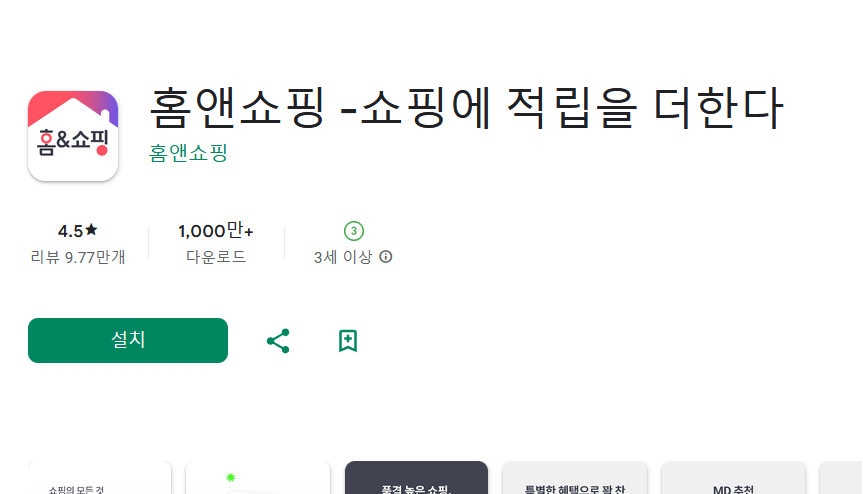Open content rating info icon

(x=386, y=257)
